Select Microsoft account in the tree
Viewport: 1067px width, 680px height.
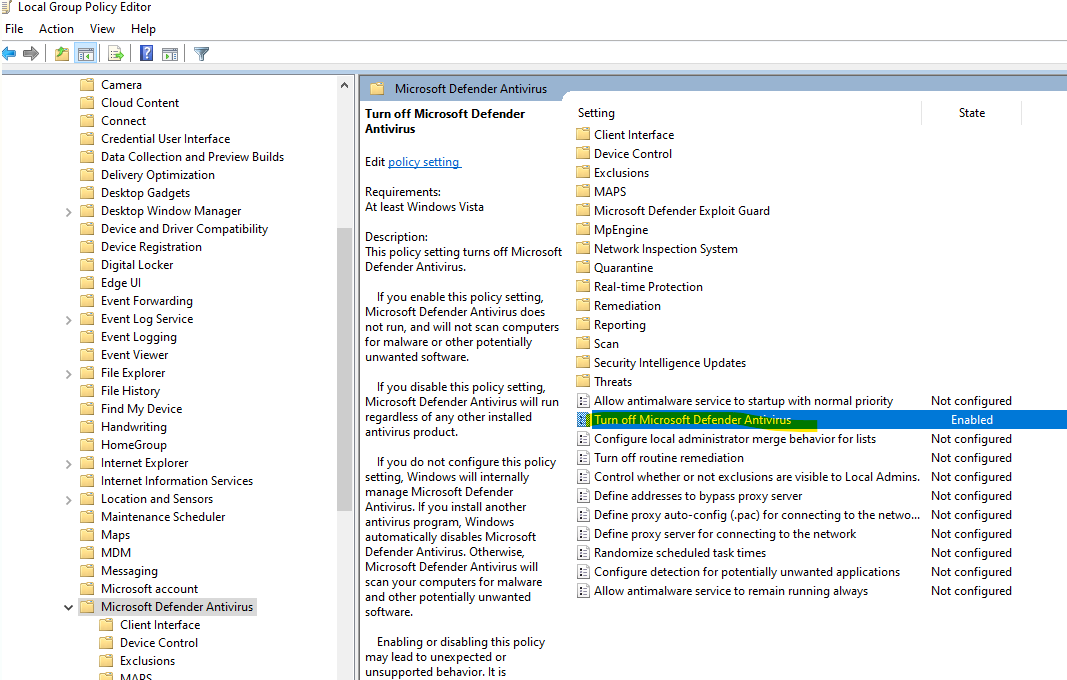(x=150, y=589)
